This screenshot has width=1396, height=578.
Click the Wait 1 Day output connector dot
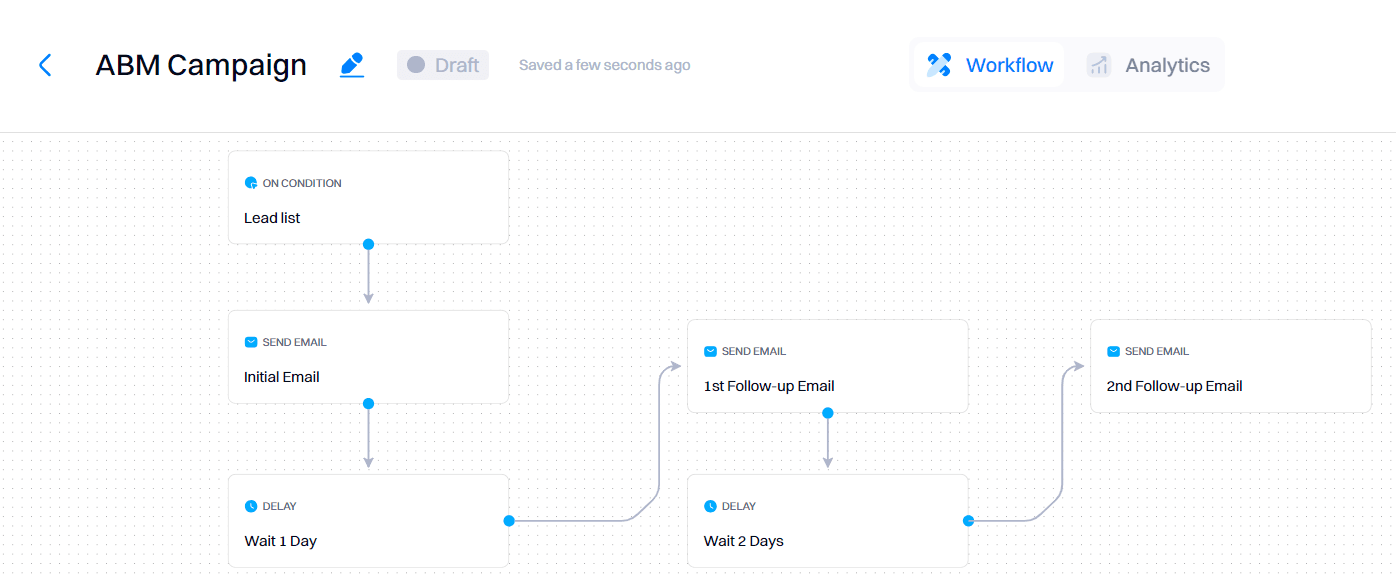point(509,520)
